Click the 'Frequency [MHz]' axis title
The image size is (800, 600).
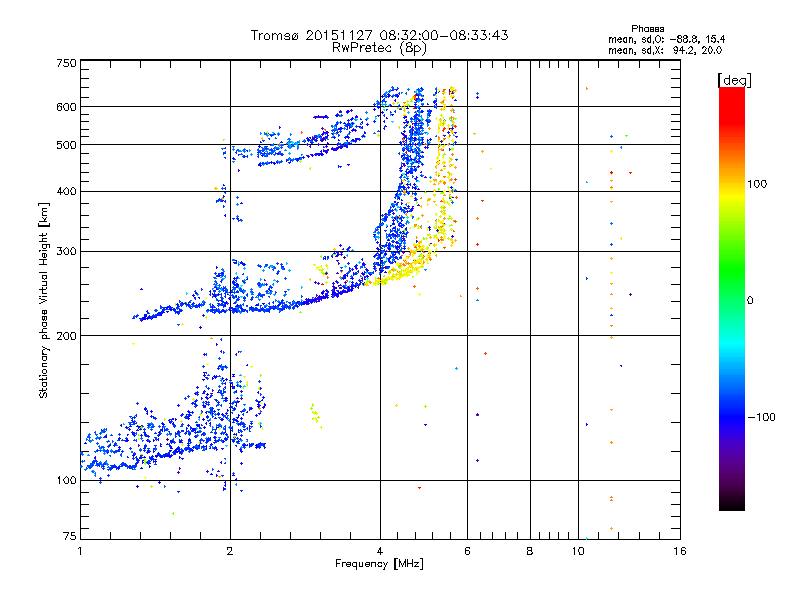click(x=379, y=564)
